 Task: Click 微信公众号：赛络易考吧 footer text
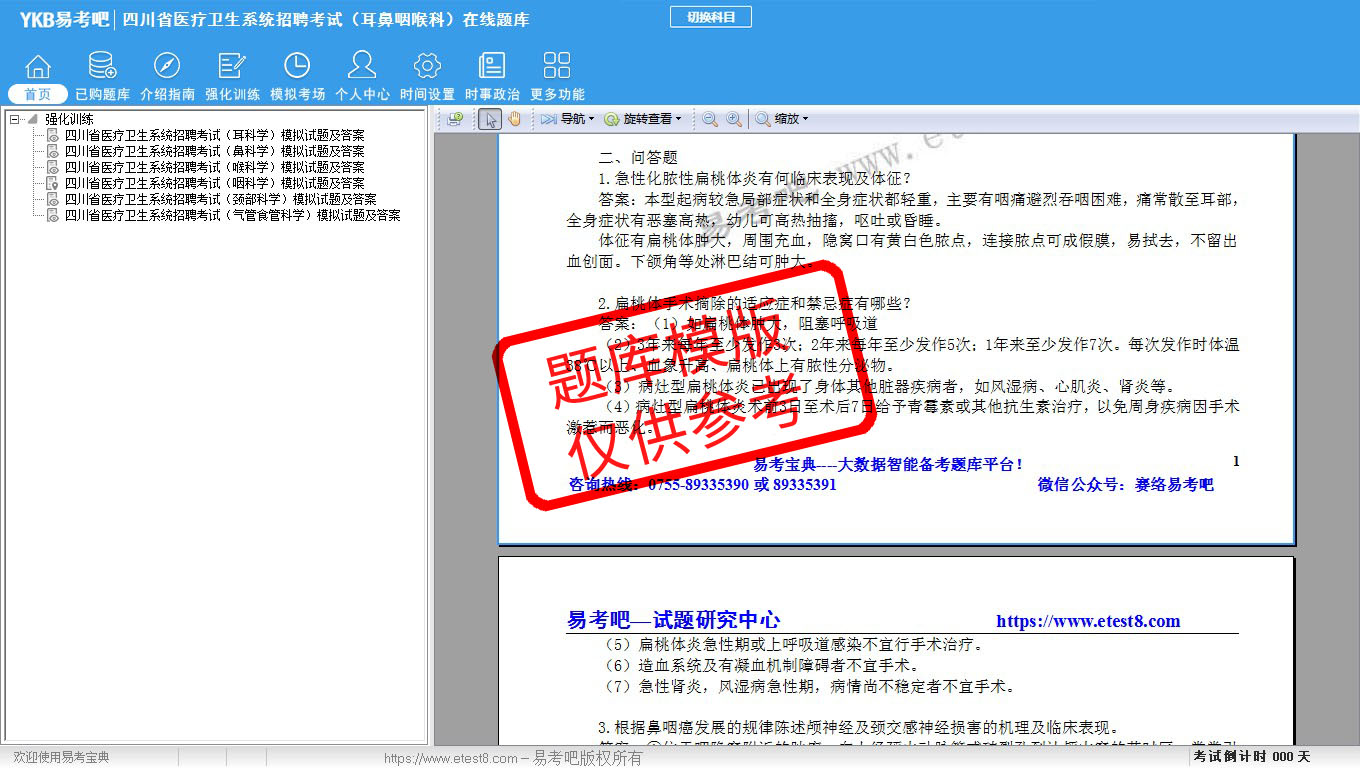(x=1126, y=485)
